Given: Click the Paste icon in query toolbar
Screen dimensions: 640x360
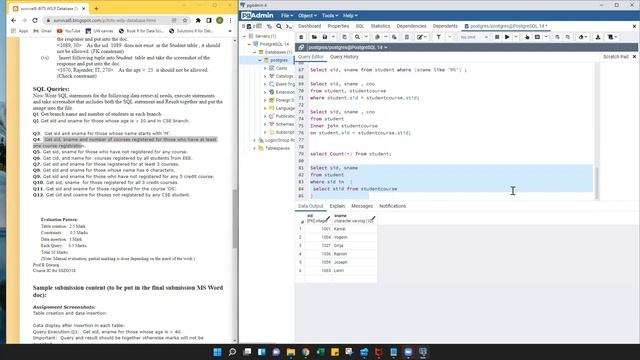Looking at the screenshot, I should click(394, 37).
